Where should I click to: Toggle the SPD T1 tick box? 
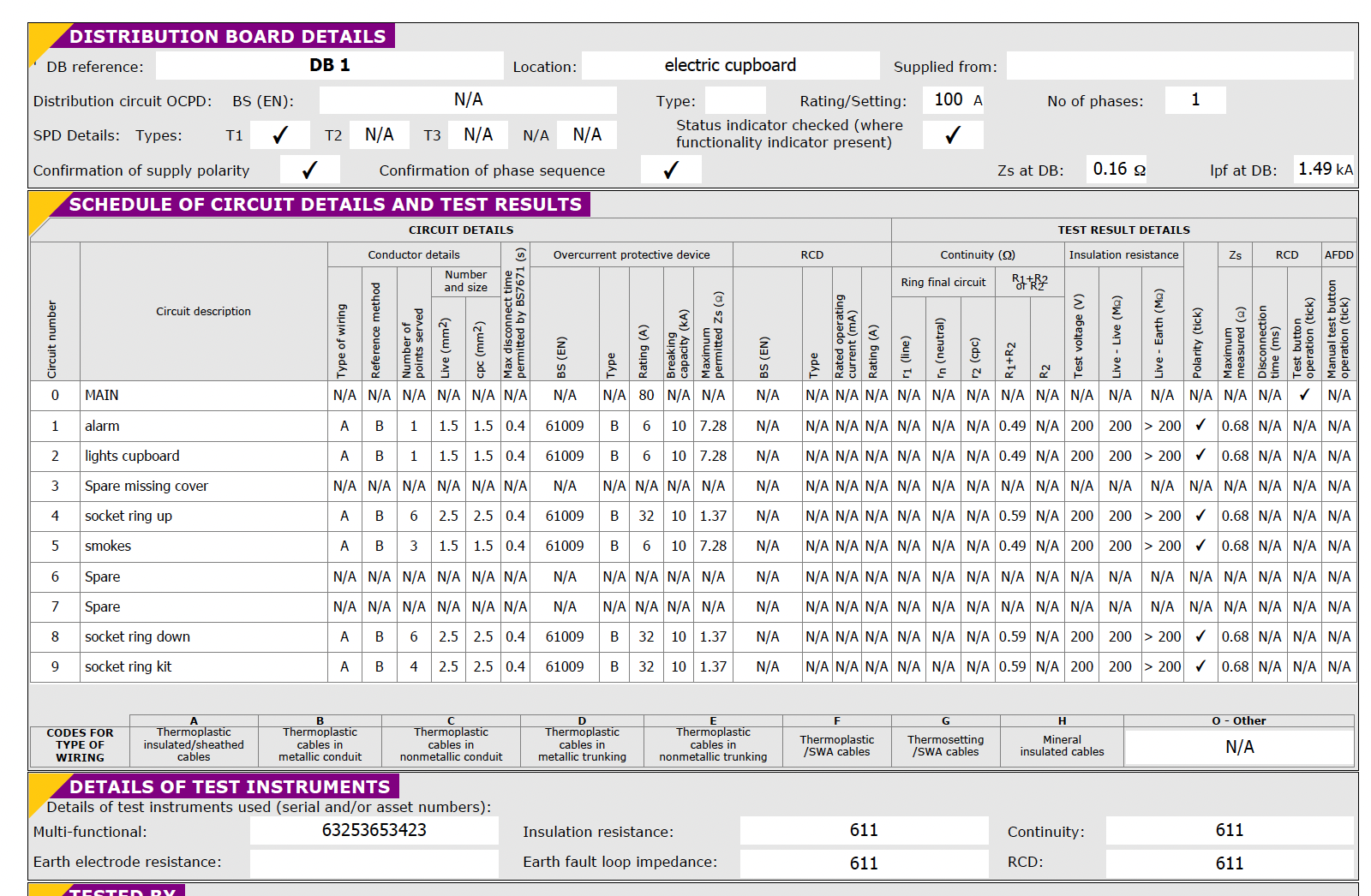point(279,135)
